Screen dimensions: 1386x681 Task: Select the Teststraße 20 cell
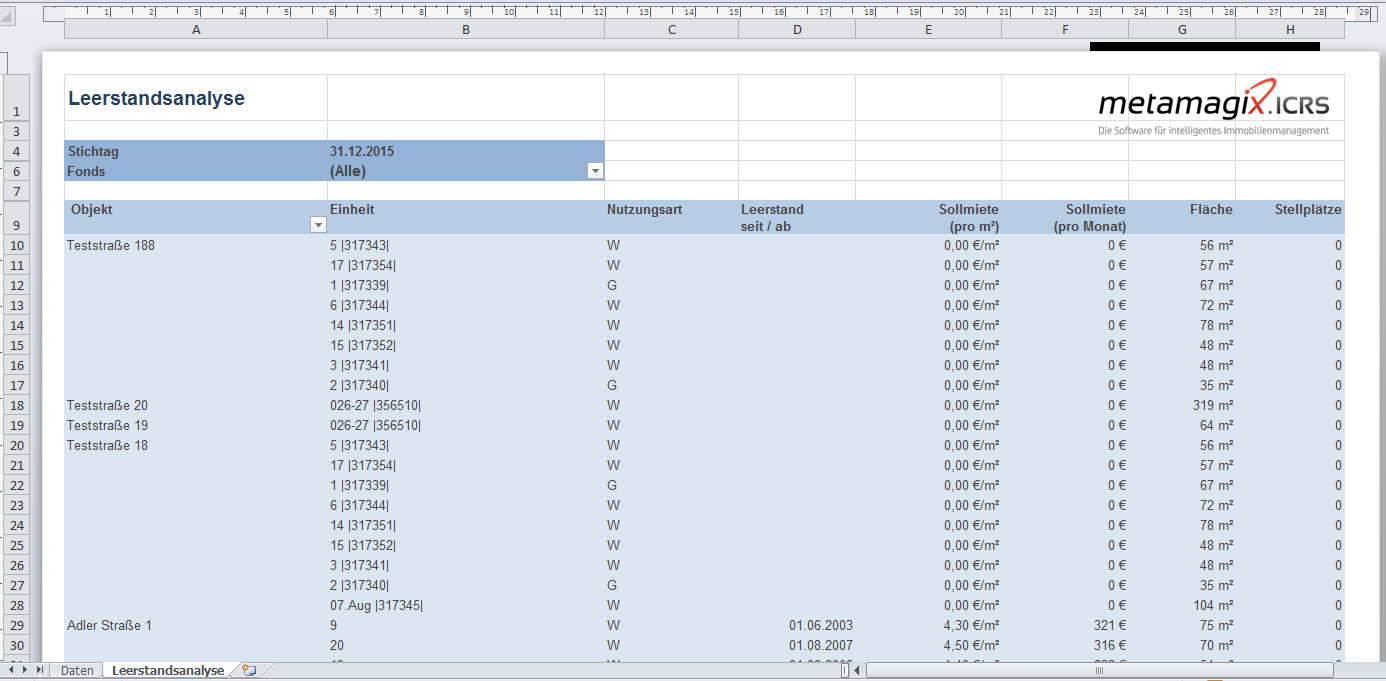(x=196, y=405)
